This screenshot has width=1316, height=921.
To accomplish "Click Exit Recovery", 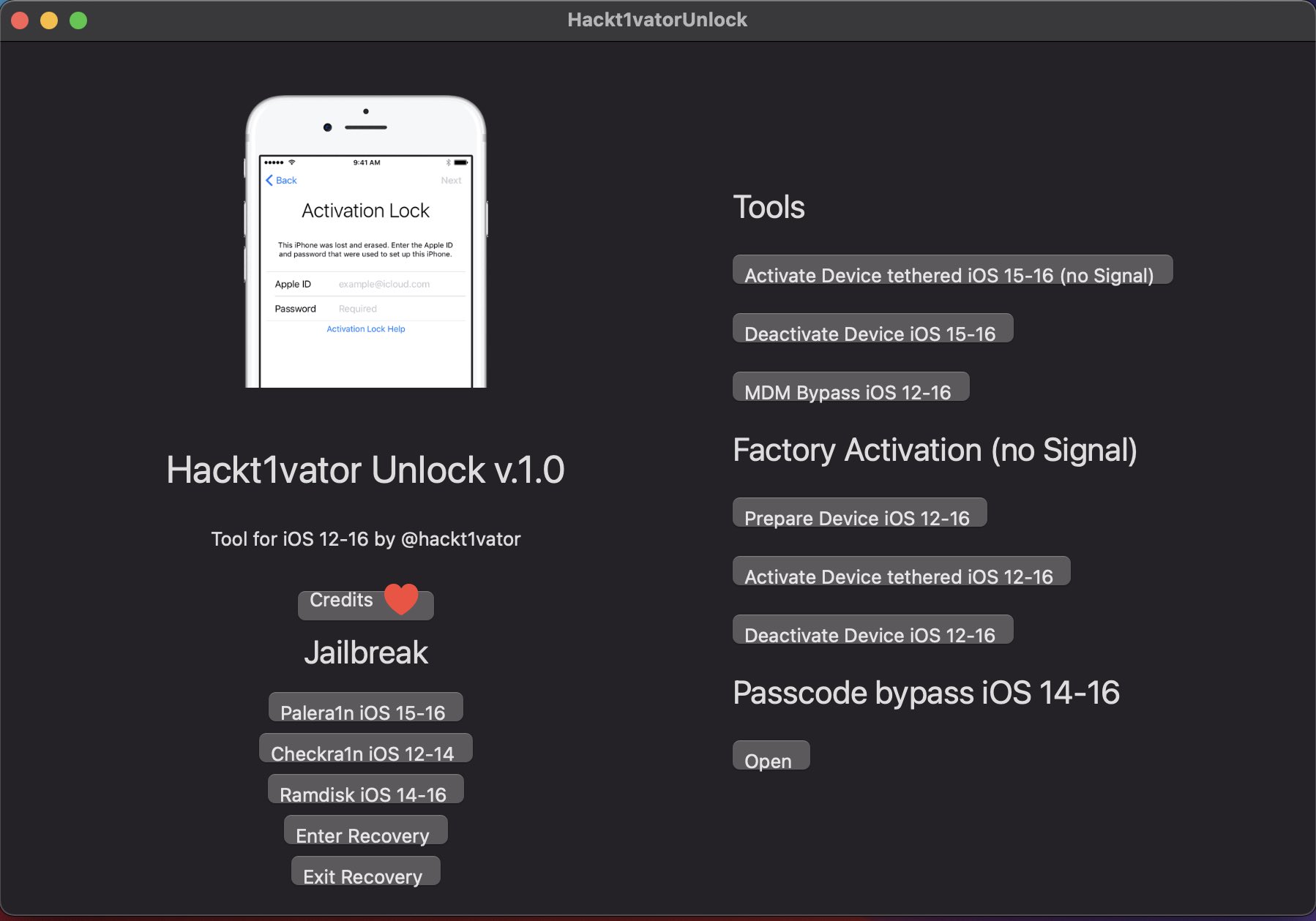I will (365, 874).
